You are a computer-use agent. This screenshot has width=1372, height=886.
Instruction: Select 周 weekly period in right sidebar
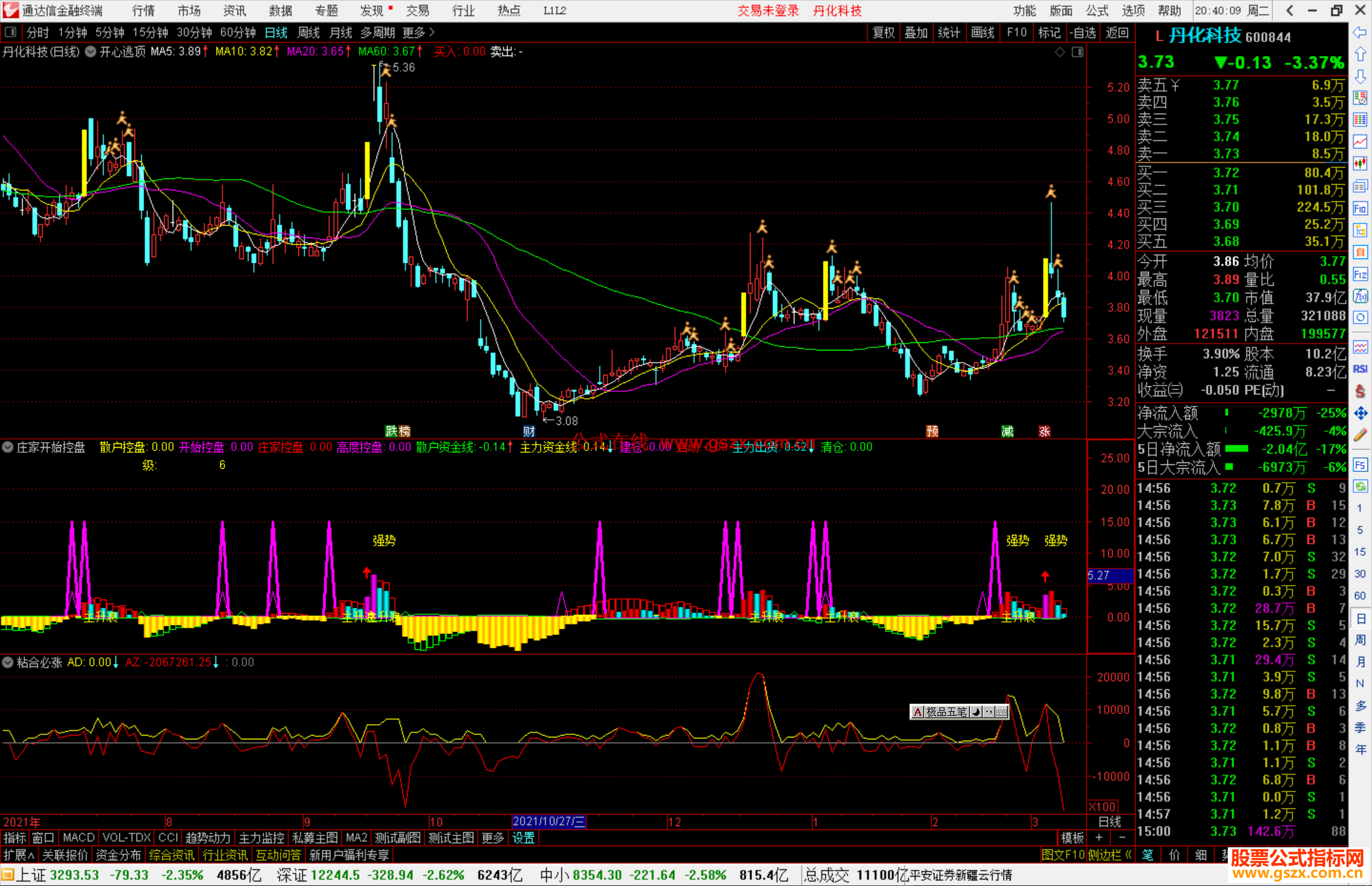pyautogui.click(x=1360, y=640)
